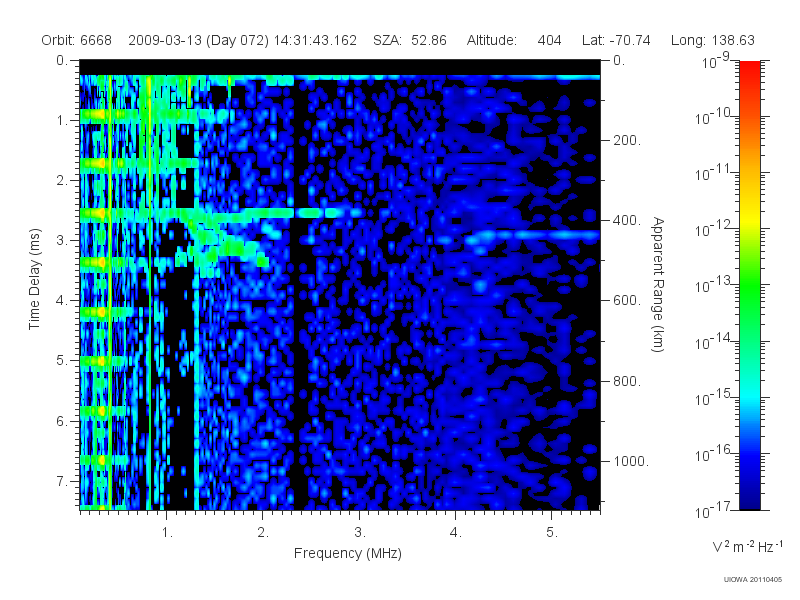The image size is (800, 600).
Task: Click frequency tick label '5.' on x-axis
Action: pos(552,533)
